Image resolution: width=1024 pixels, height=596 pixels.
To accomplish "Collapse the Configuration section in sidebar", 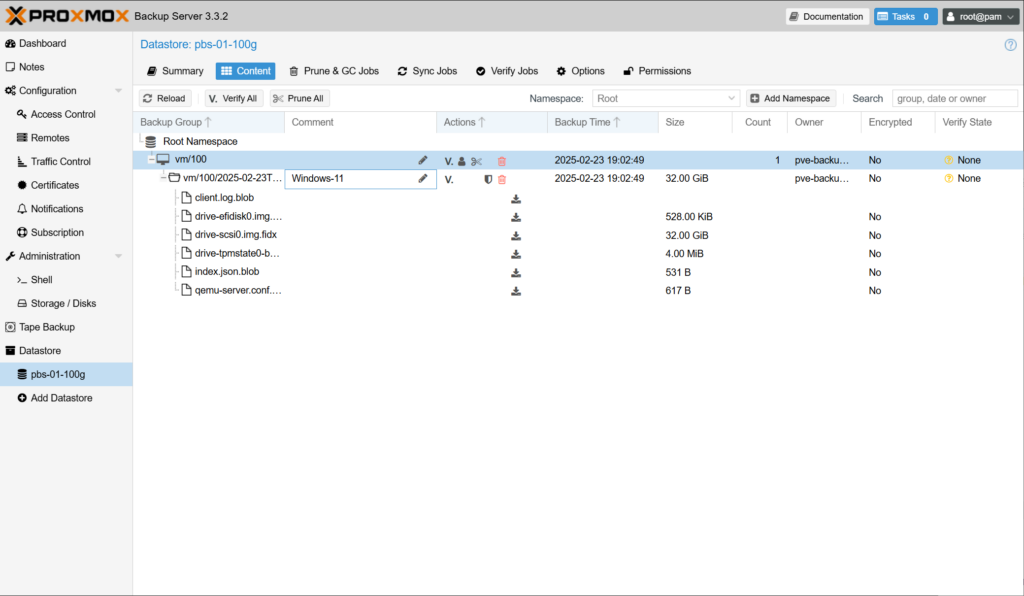I will tap(118, 91).
